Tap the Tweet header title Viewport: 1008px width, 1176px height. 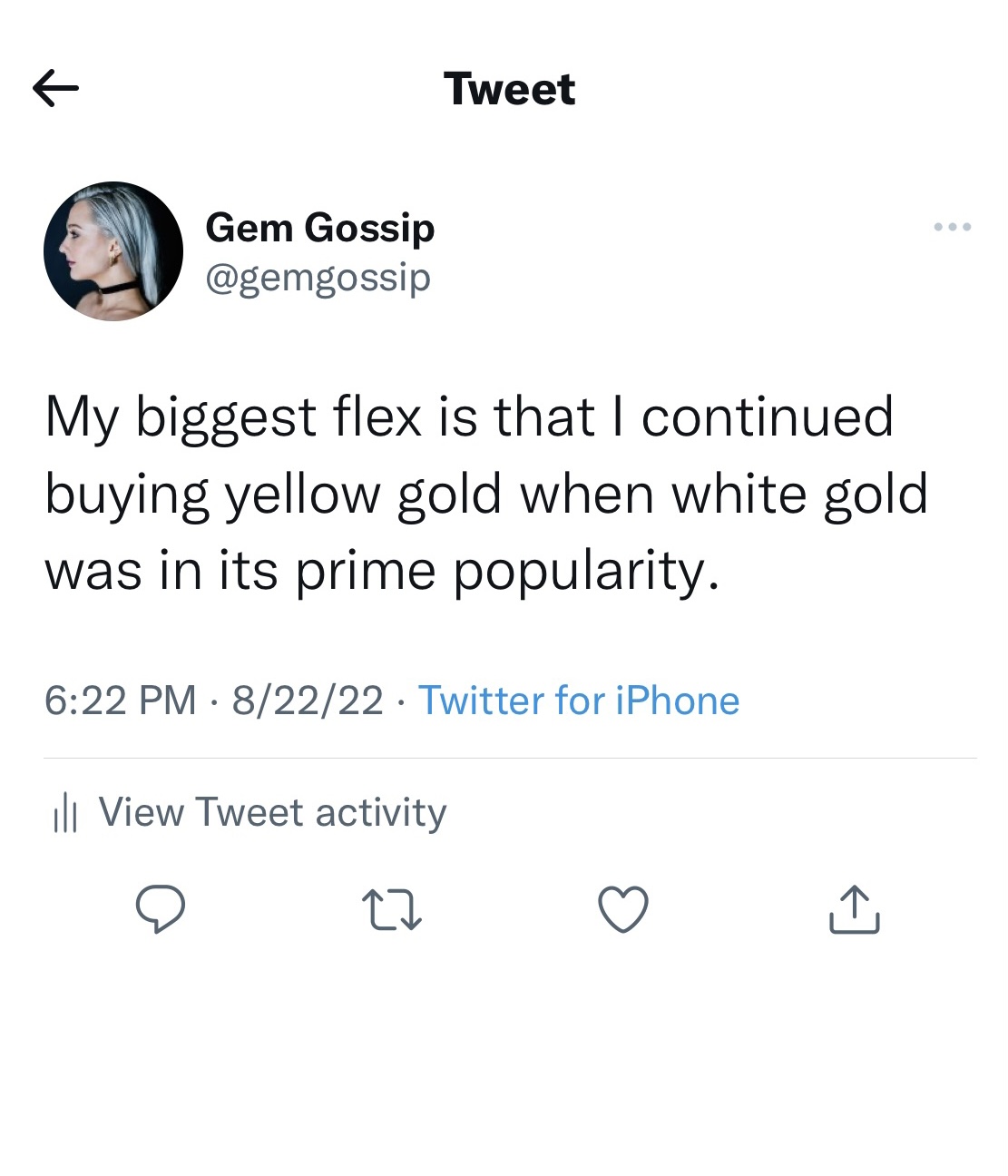coord(509,89)
